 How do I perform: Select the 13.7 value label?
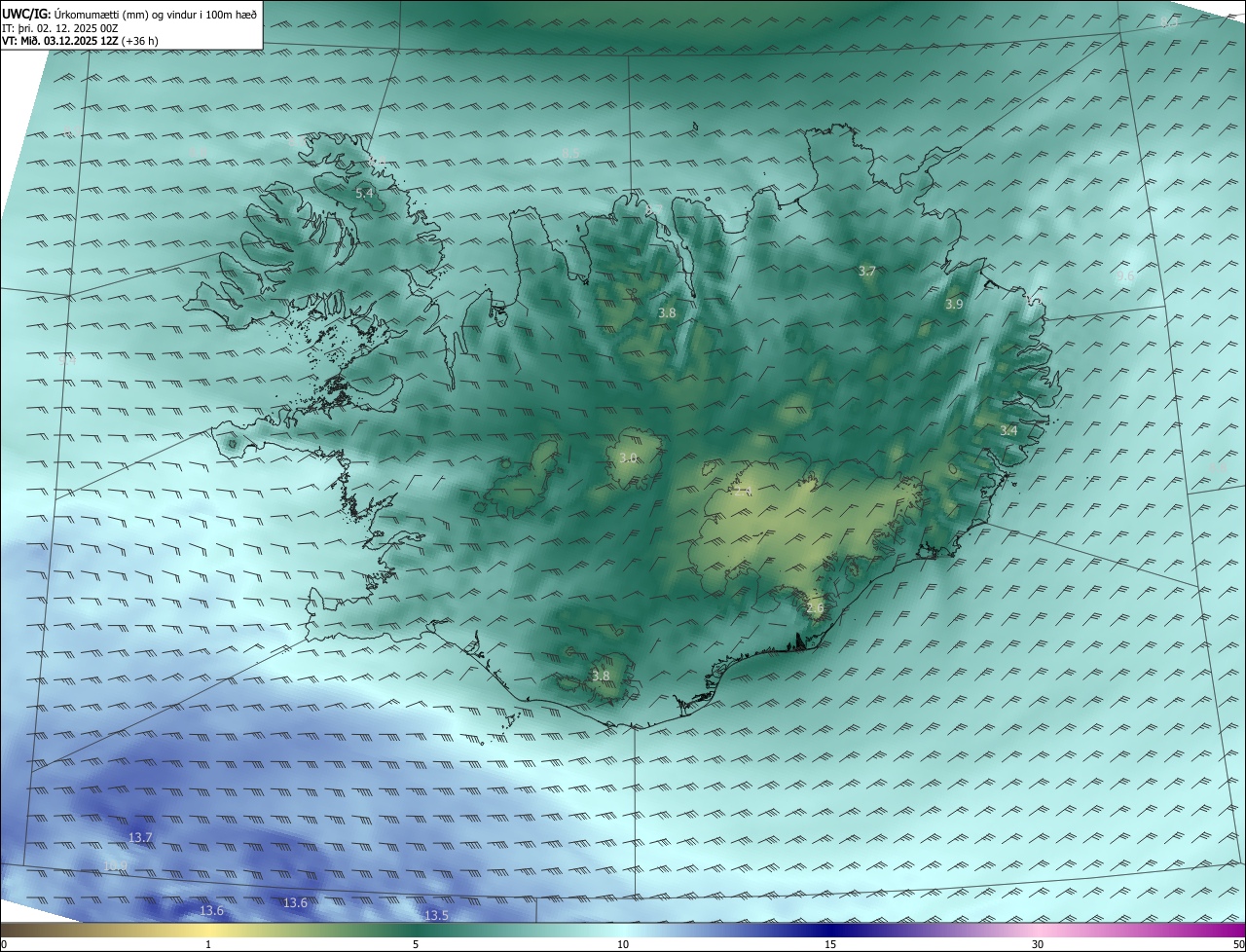(x=140, y=838)
